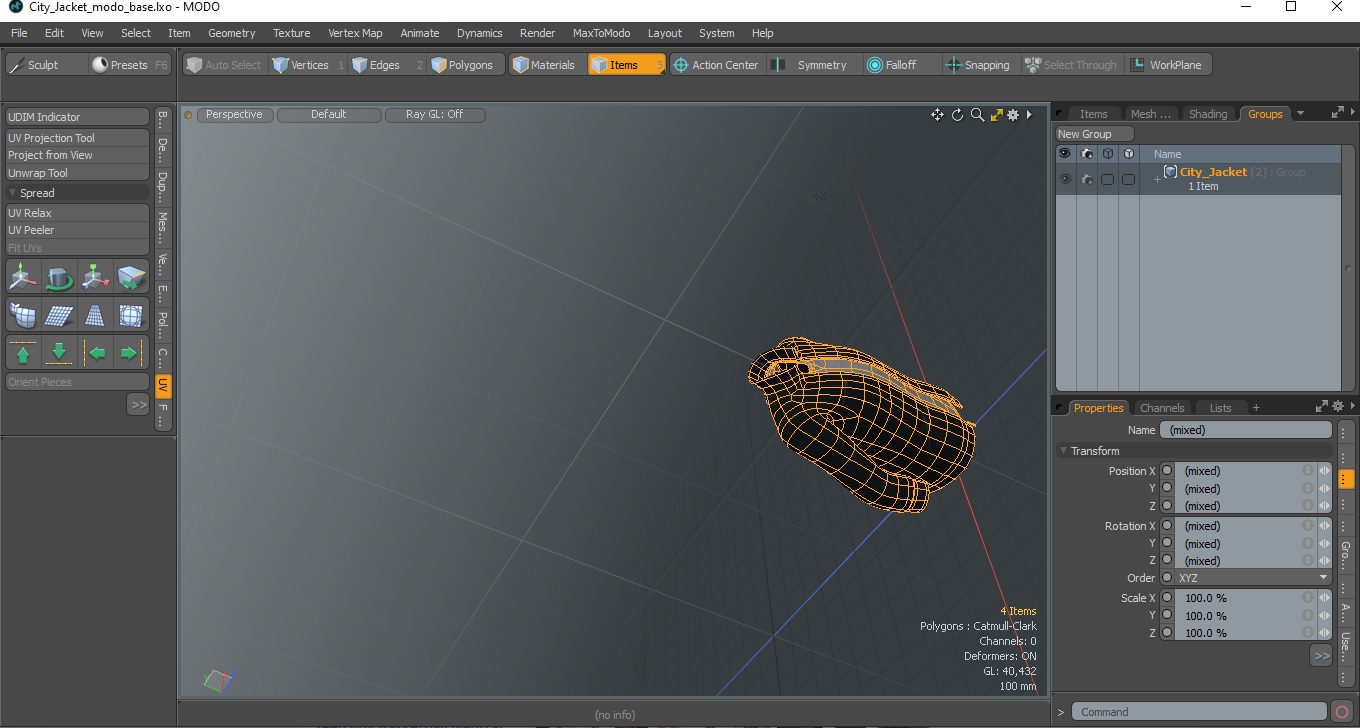This screenshot has height=728, width=1360.
Task: Click the New Group button
Action: (x=1095, y=134)
